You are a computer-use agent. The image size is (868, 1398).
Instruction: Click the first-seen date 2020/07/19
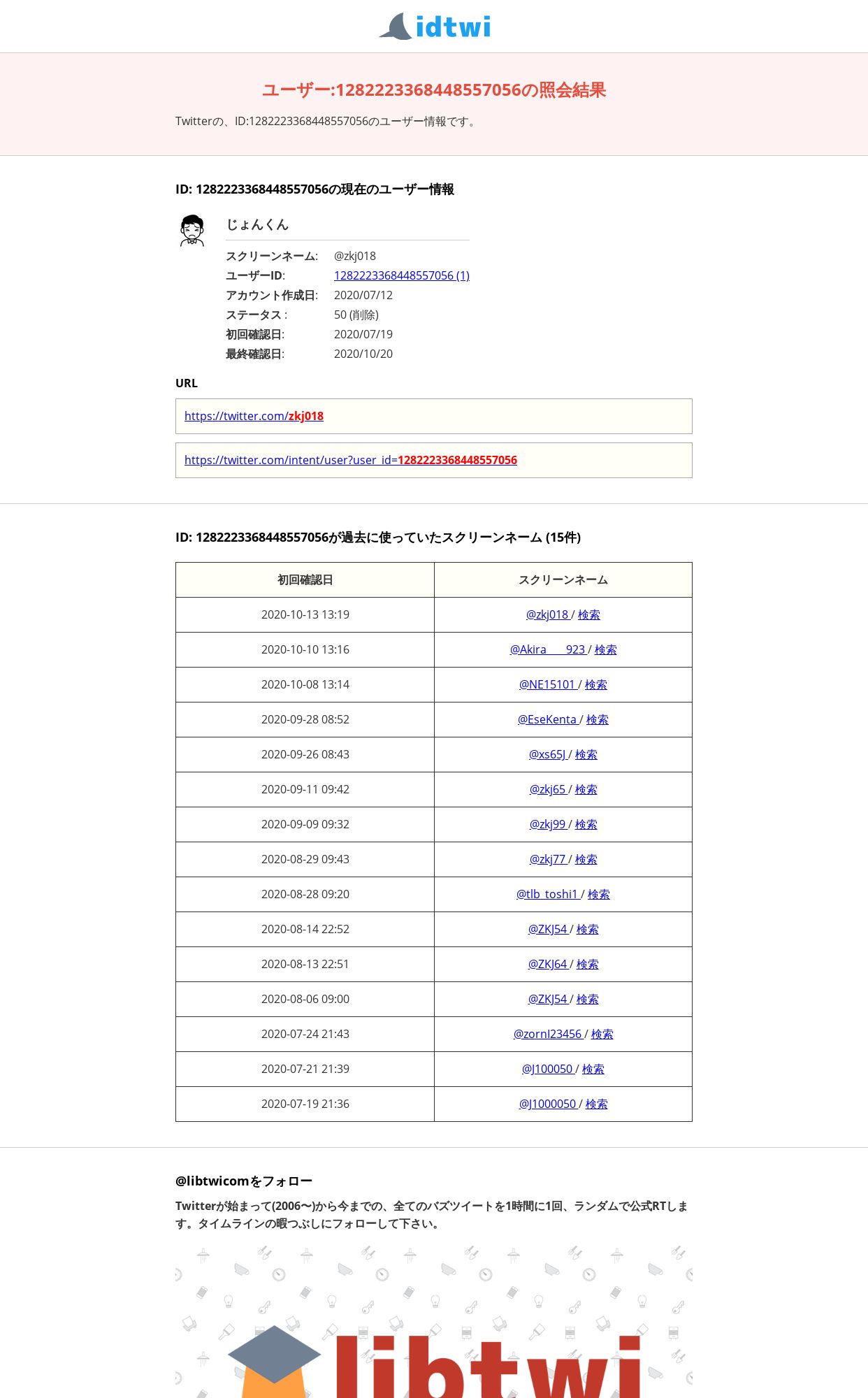coord(363,334)
